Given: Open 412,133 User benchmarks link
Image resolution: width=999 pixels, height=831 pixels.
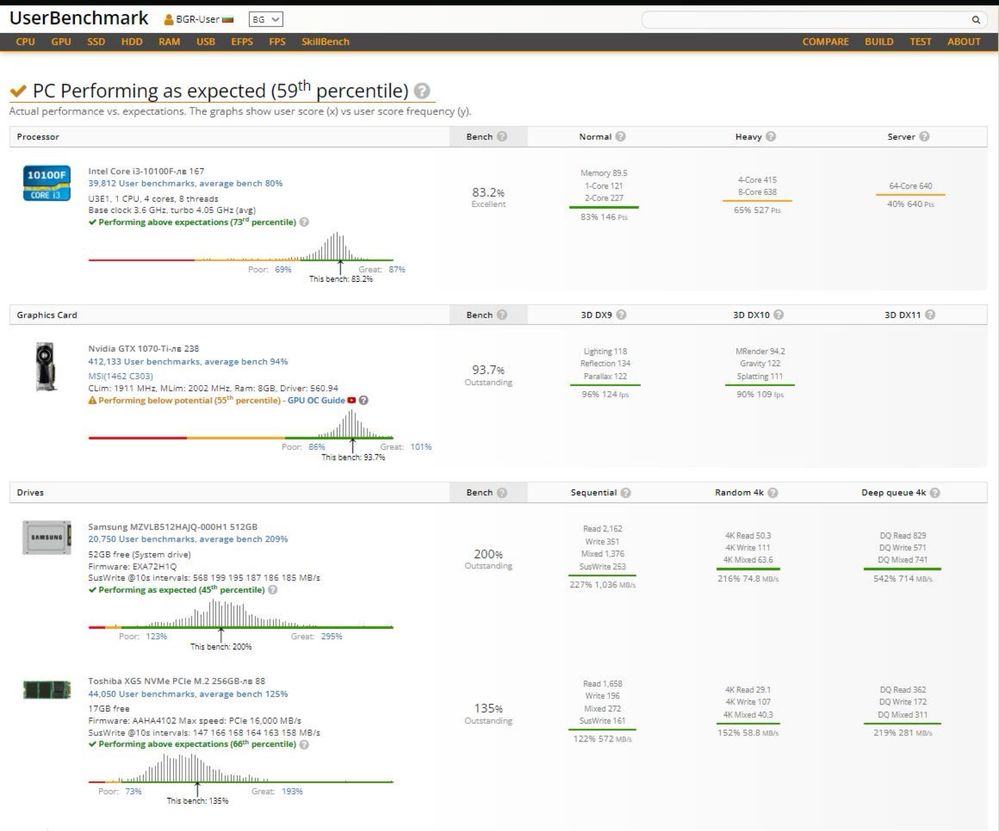Looking at the screenshot, I should 188,361.
